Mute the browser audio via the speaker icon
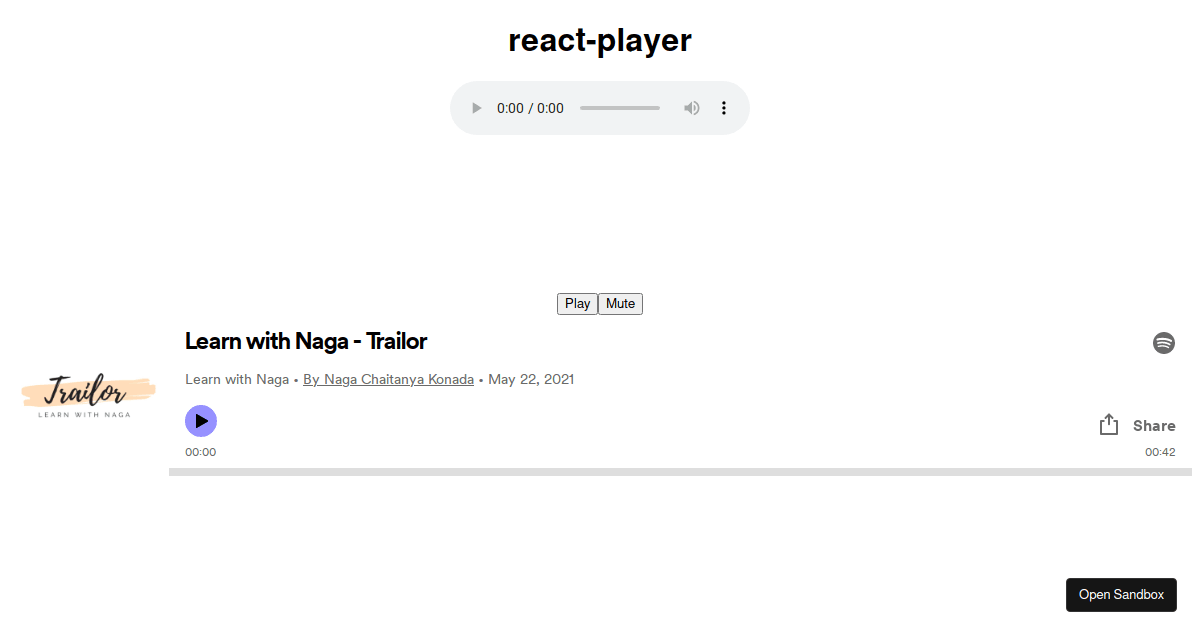Viewport: 1200px width, 630px height. point(691,107)
